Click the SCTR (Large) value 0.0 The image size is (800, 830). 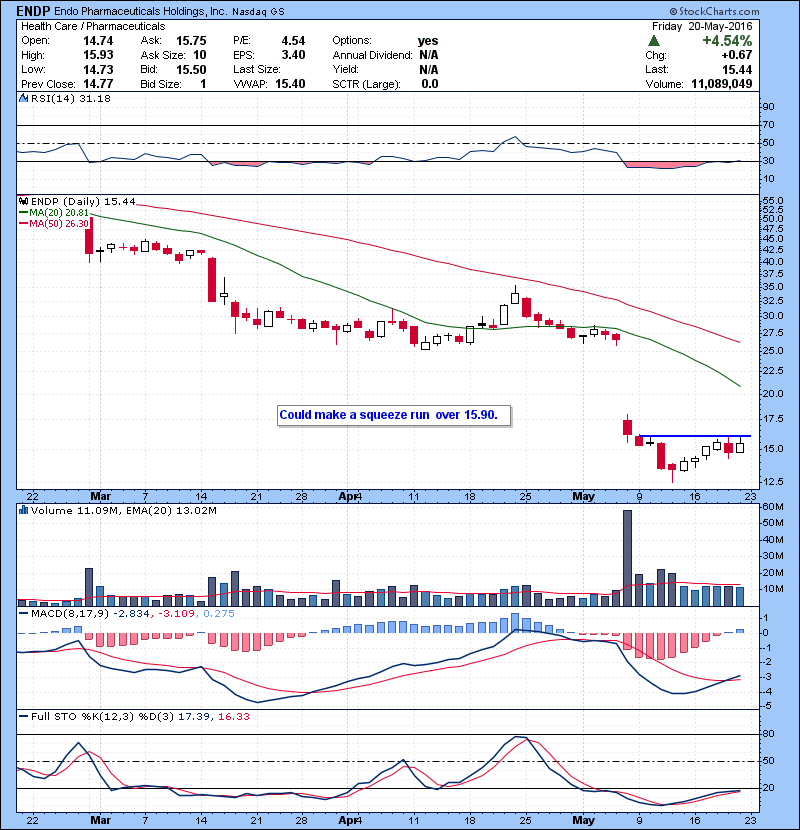(x=430, y=84)
